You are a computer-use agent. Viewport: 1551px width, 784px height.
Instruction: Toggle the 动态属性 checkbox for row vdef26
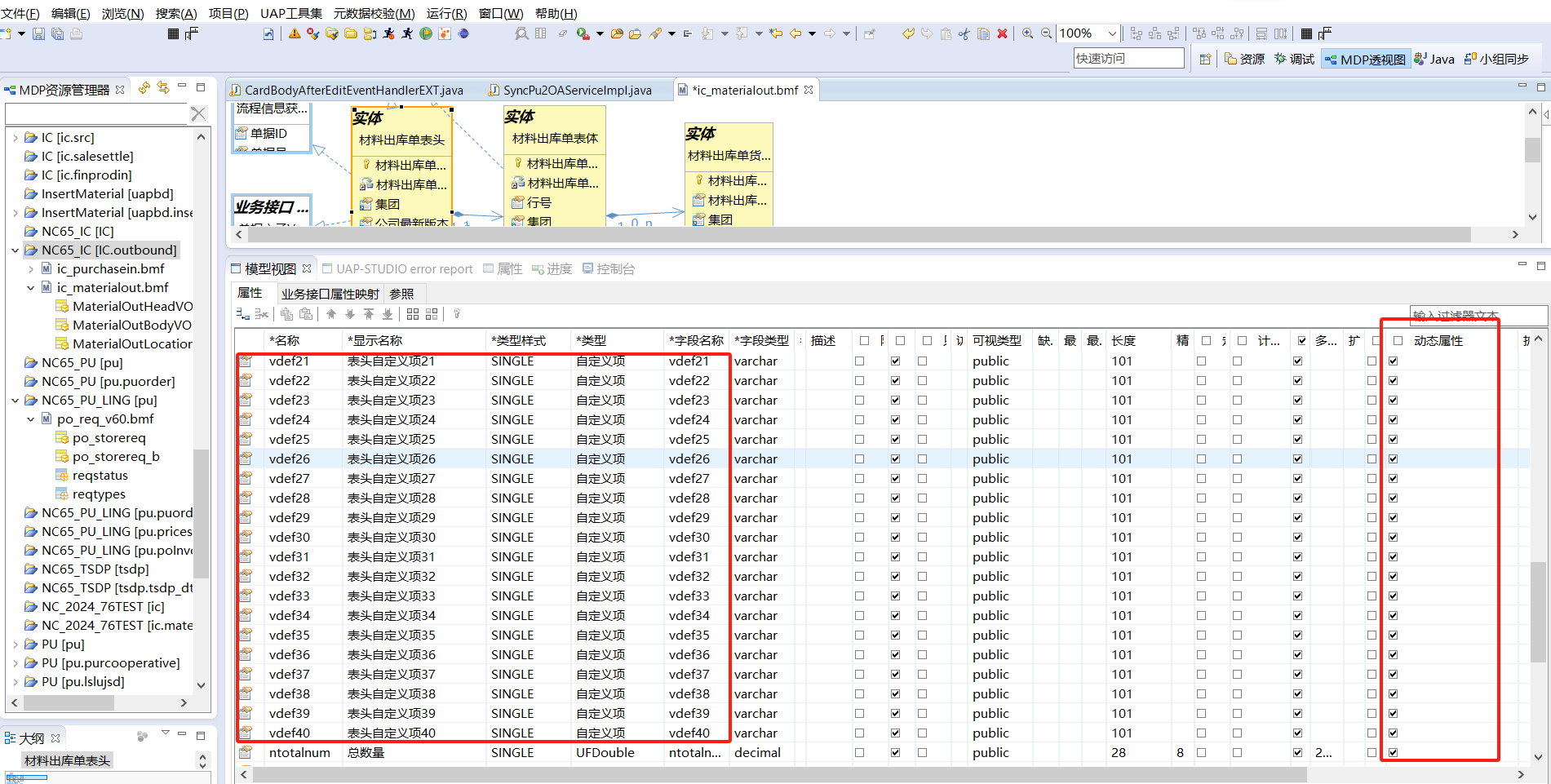[x=1394, y=458]
